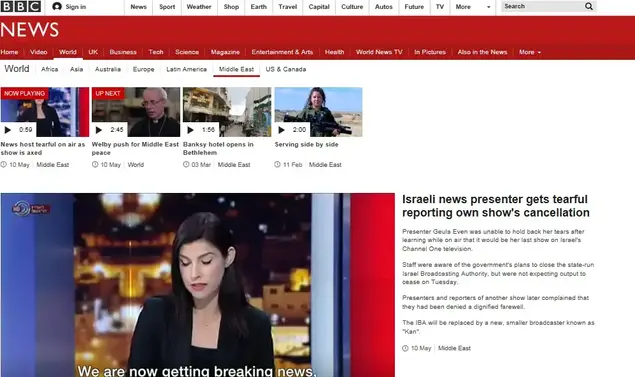Play the News host tearful video
Image resolution: width=635 pixels, height=377 pixels.
[8, 130]
